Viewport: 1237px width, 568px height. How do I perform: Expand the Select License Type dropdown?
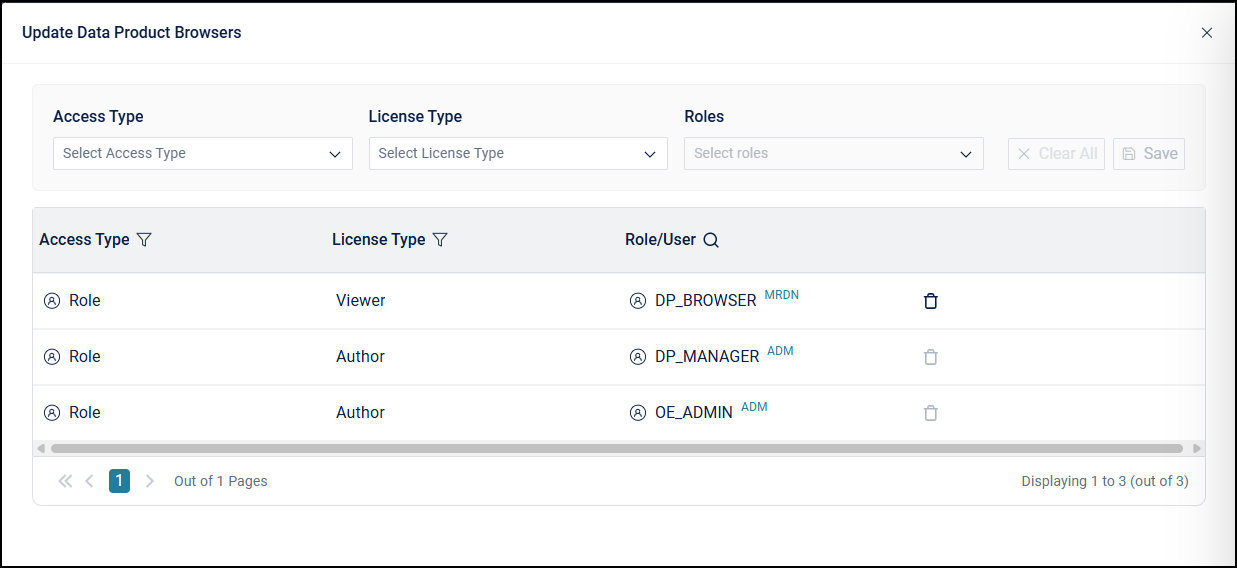pos(518,154)
